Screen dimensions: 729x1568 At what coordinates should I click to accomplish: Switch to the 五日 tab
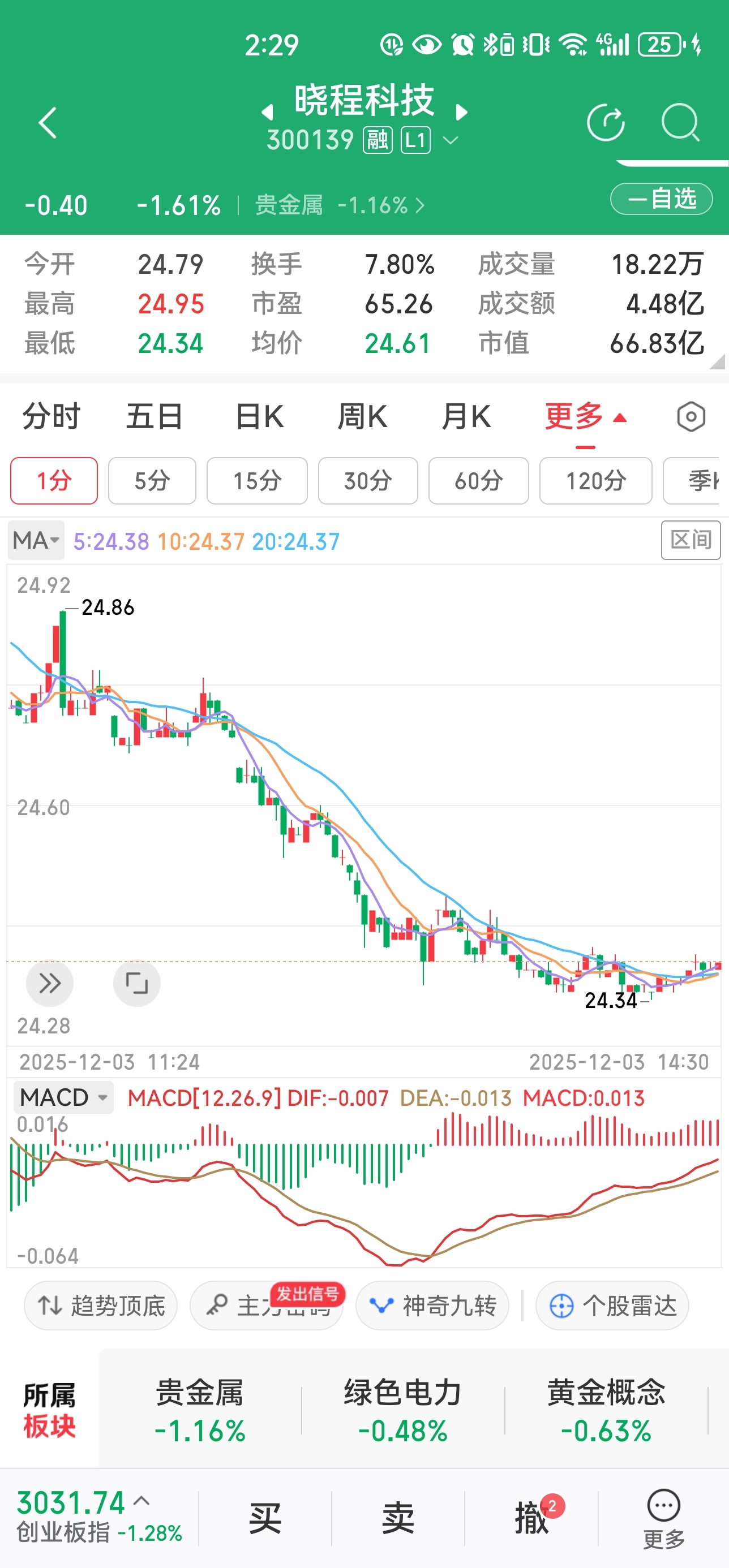tap(154, 417)
